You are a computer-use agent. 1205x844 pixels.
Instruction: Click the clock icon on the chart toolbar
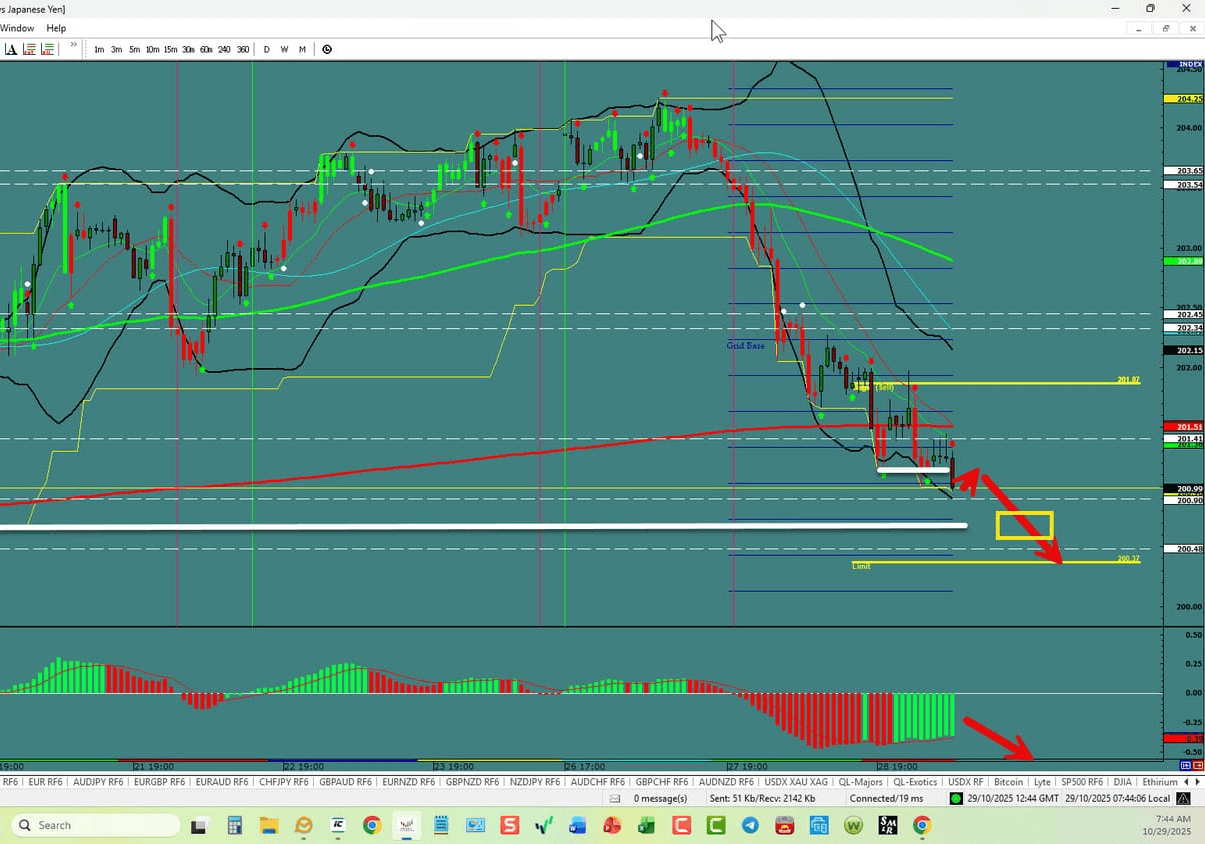(x=327, y=49)
